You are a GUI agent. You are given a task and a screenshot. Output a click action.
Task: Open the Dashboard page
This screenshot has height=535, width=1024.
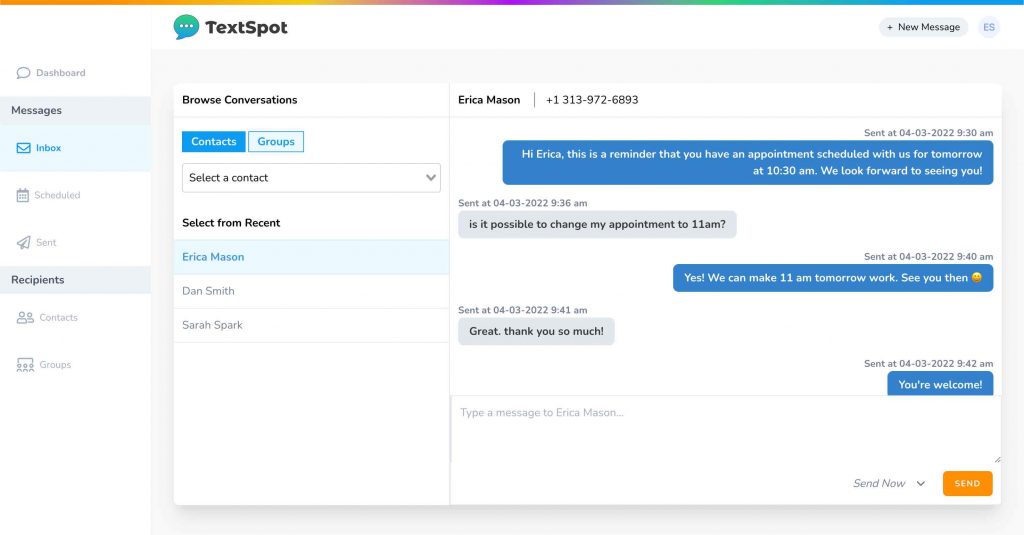click(x=60, y=73)
